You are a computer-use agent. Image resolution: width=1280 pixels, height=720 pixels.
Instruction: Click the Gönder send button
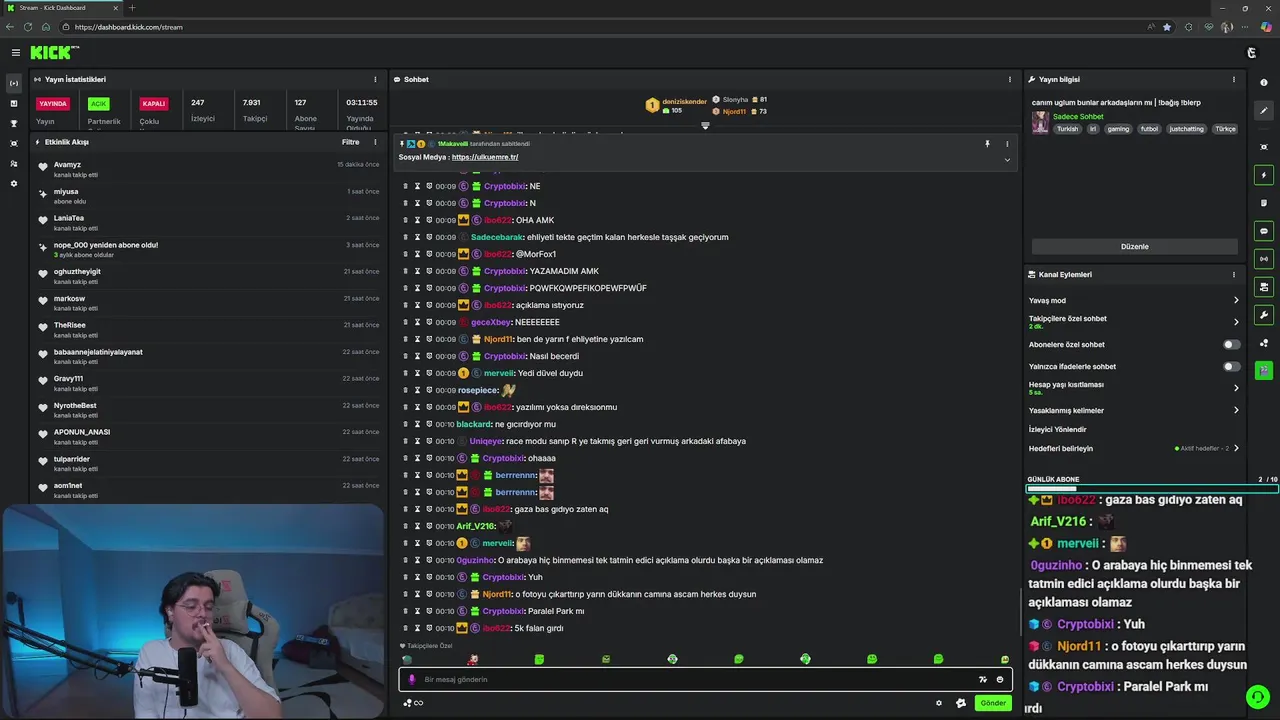[993, 703]
